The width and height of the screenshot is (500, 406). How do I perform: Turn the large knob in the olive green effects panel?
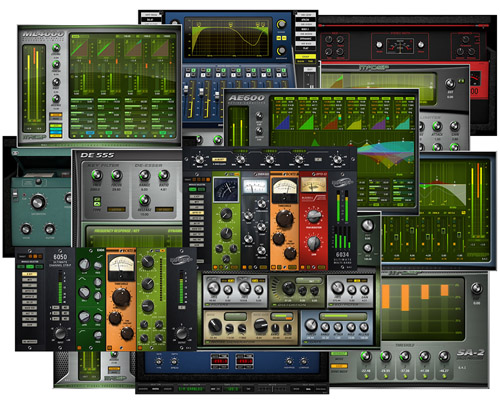coord(288,287)
